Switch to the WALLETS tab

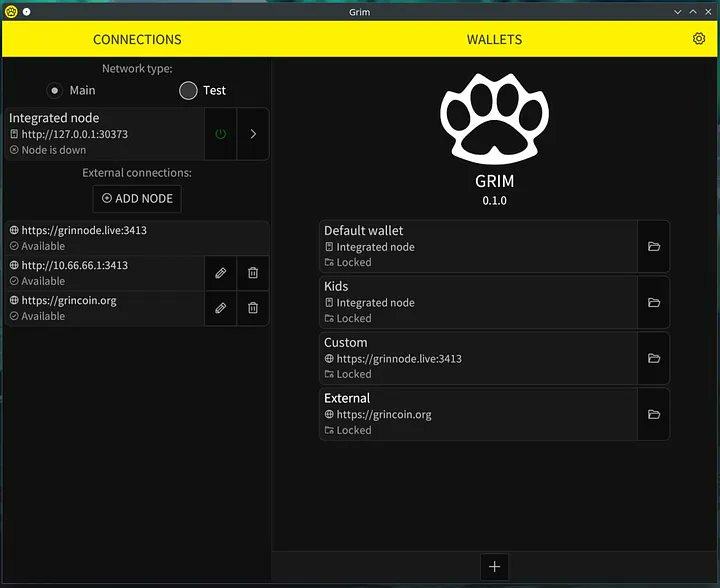495,39
